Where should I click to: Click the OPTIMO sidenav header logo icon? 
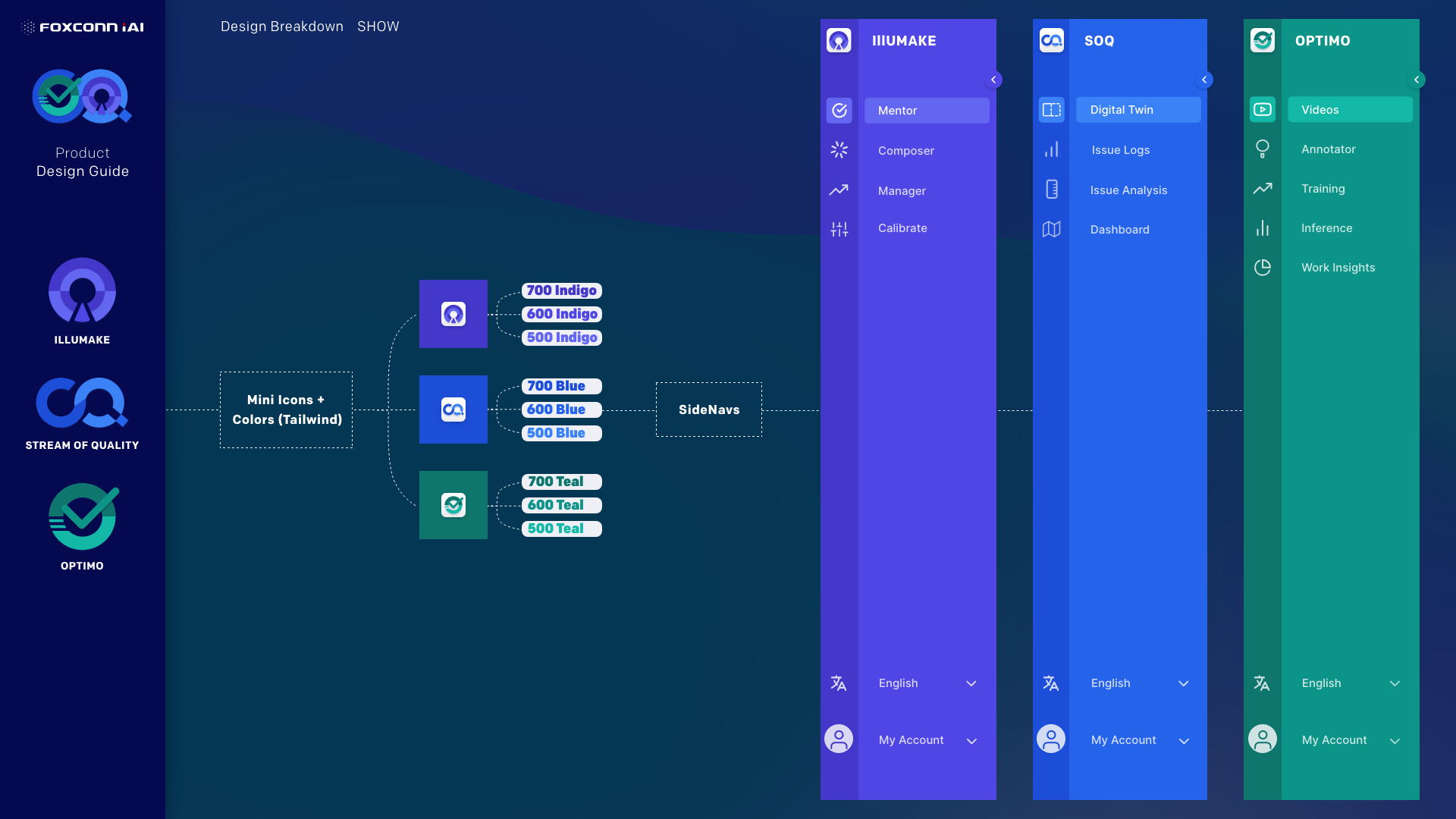(1263, 40)
